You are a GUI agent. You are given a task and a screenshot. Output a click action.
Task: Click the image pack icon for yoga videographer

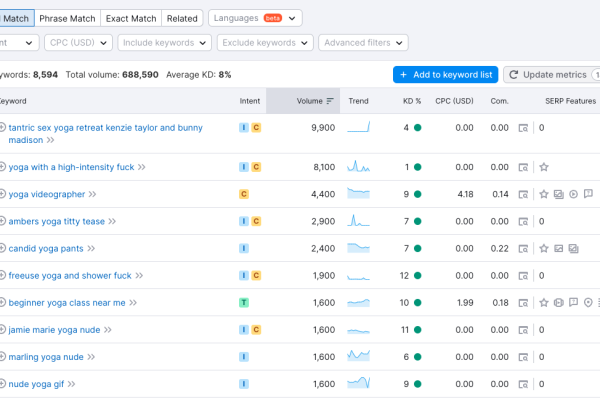point(559,194)
